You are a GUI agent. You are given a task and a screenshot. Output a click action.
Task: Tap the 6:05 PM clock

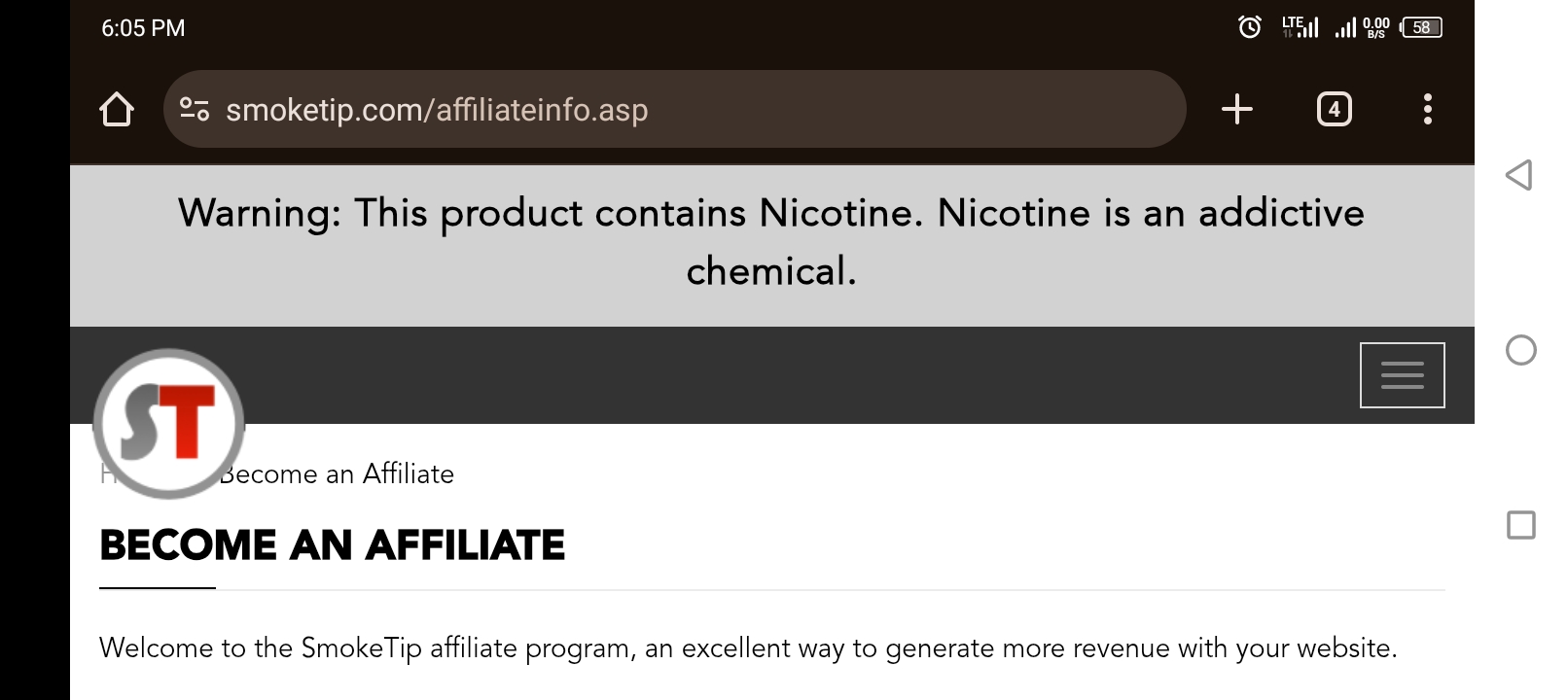(x=143, y=28)
